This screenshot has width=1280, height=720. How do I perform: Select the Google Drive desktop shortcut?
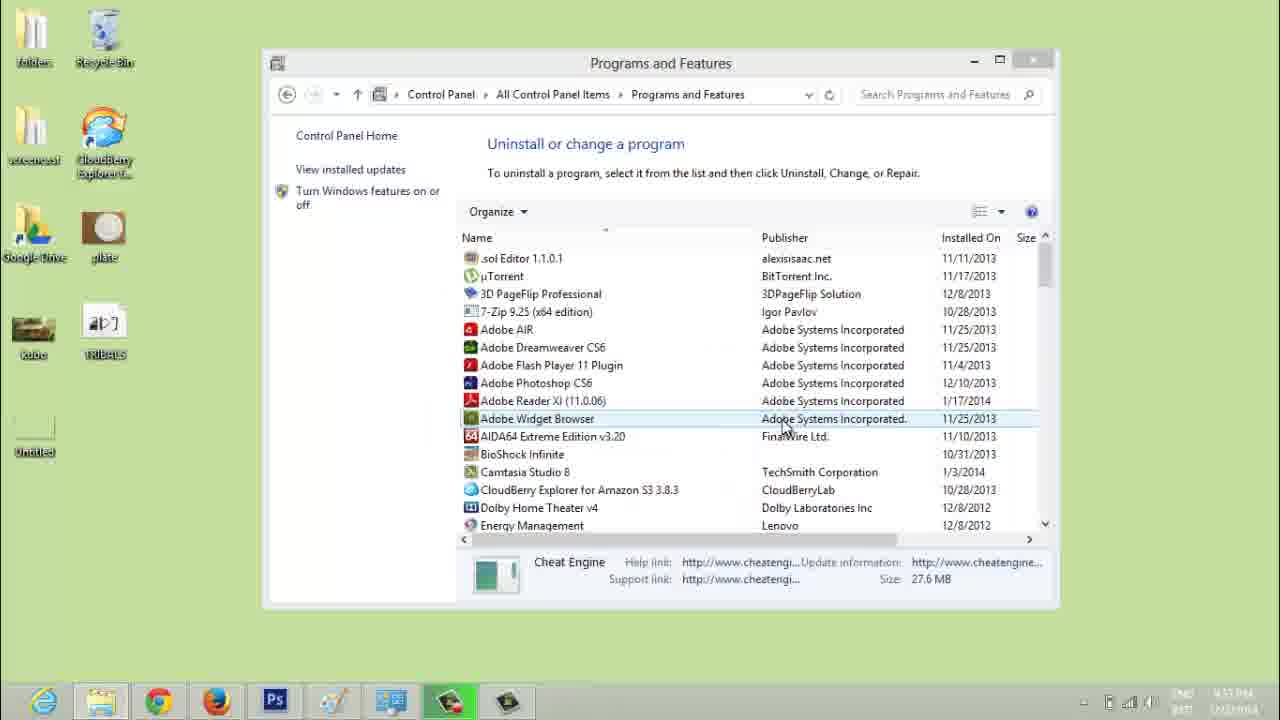pos(34,234)
